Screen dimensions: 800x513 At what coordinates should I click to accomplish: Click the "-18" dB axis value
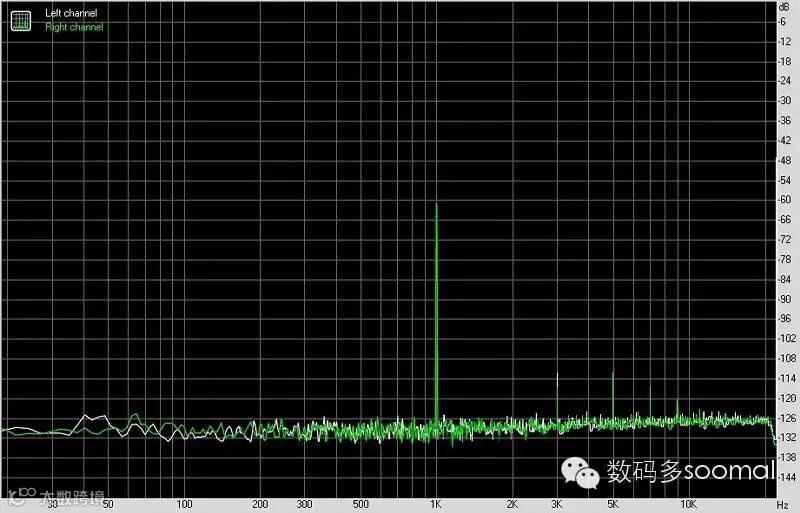pos(784,62)
